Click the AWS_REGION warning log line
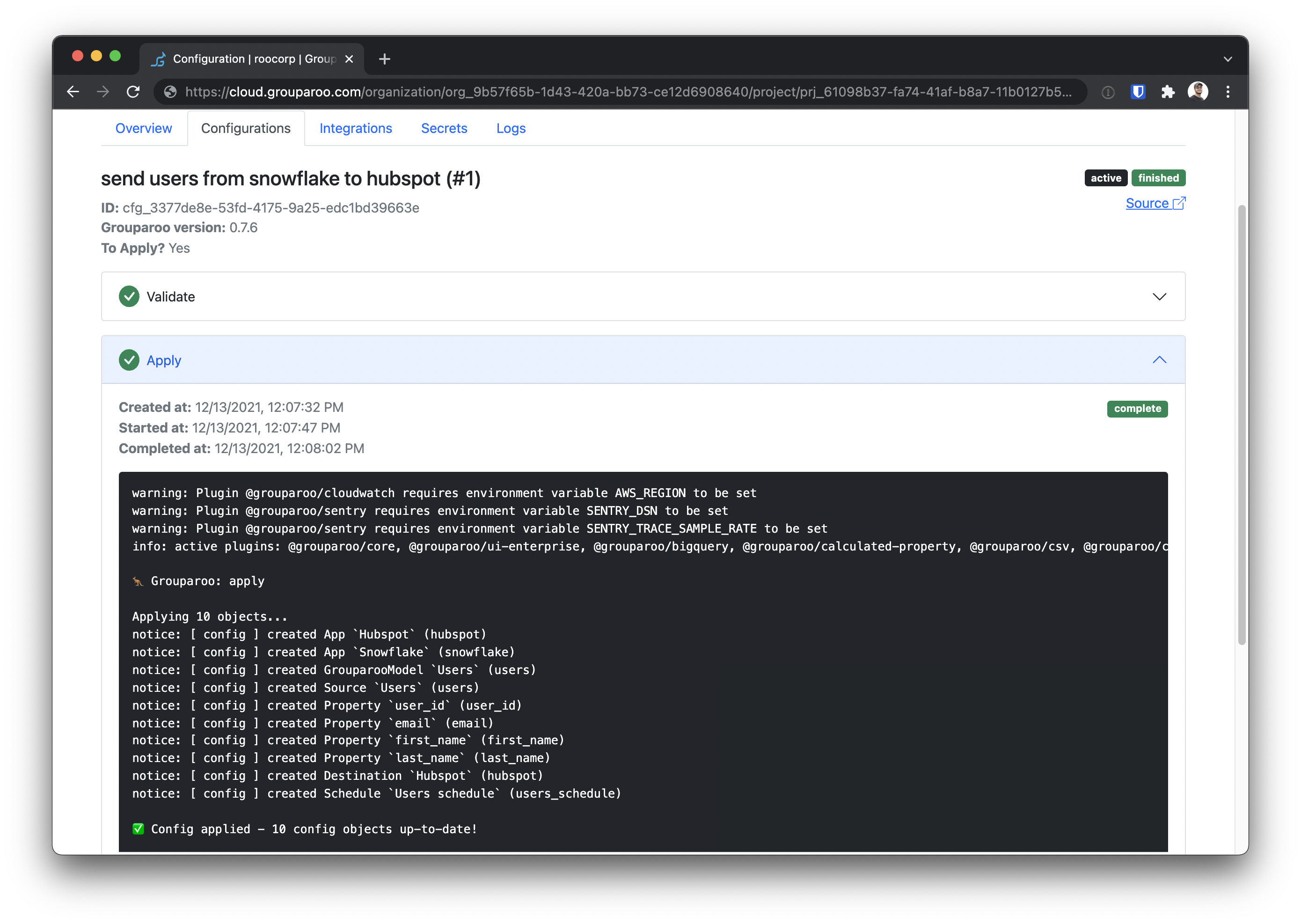Viewport: 1301px width, 924px height. (x=444, y=493)
